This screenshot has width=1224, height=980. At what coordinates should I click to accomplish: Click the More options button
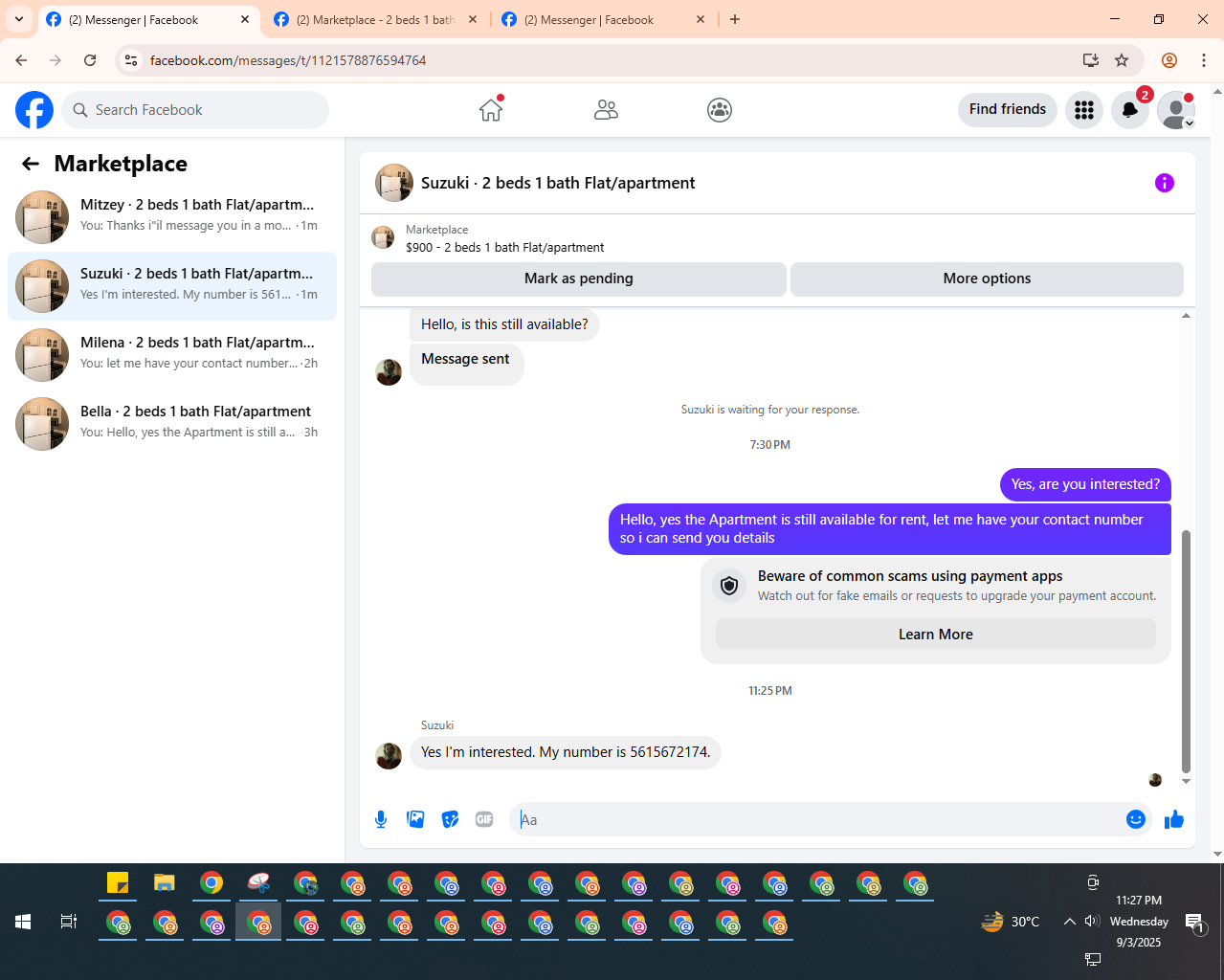pyautogui.click(x=987, y=278)
